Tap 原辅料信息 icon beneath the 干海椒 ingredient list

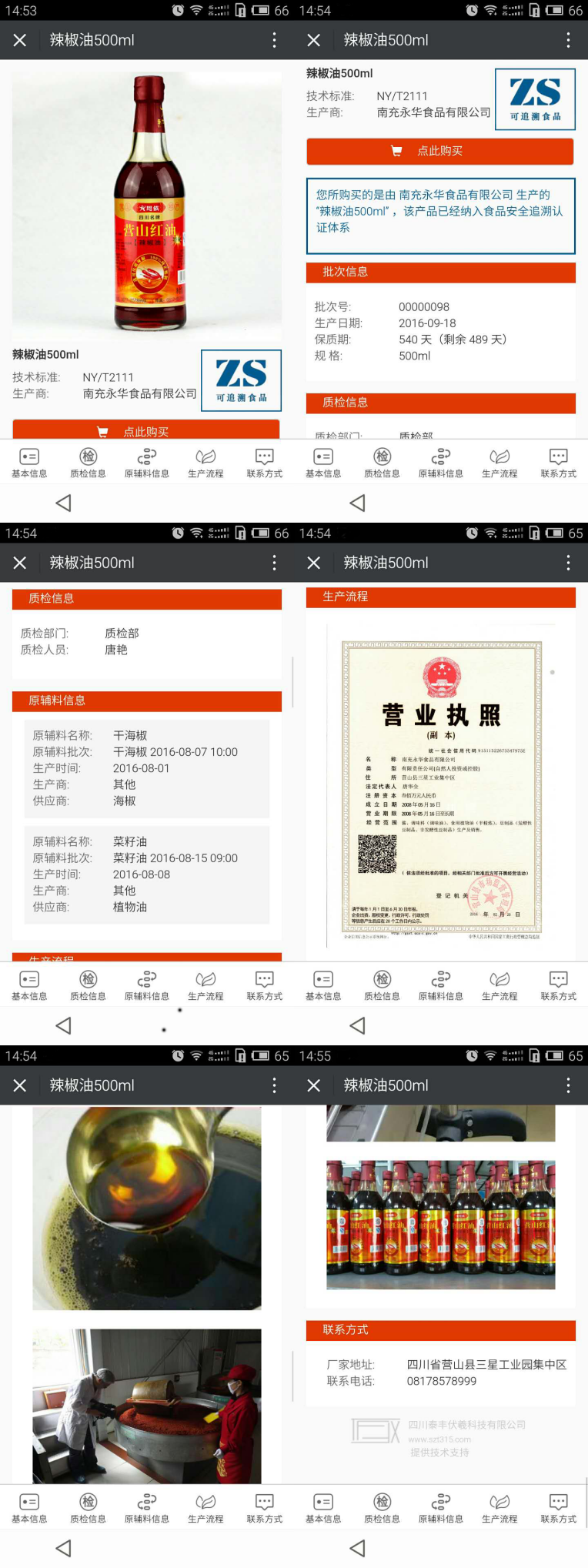[x=146, y=985]
